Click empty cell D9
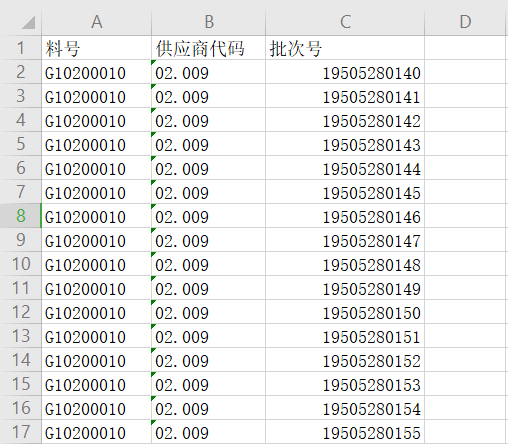 click(465, 240)
